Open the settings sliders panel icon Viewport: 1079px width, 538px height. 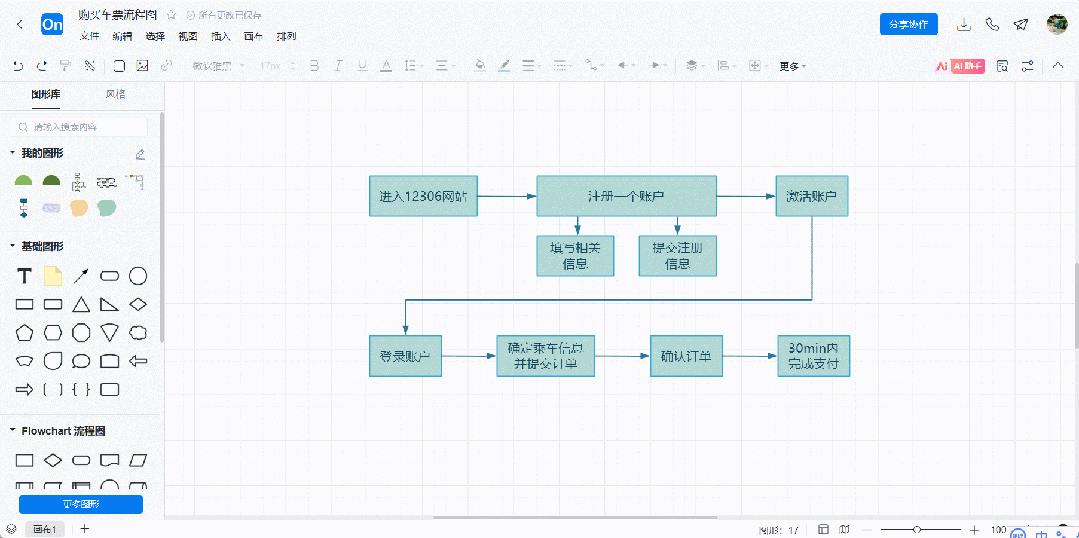(x=1027, y=66)
